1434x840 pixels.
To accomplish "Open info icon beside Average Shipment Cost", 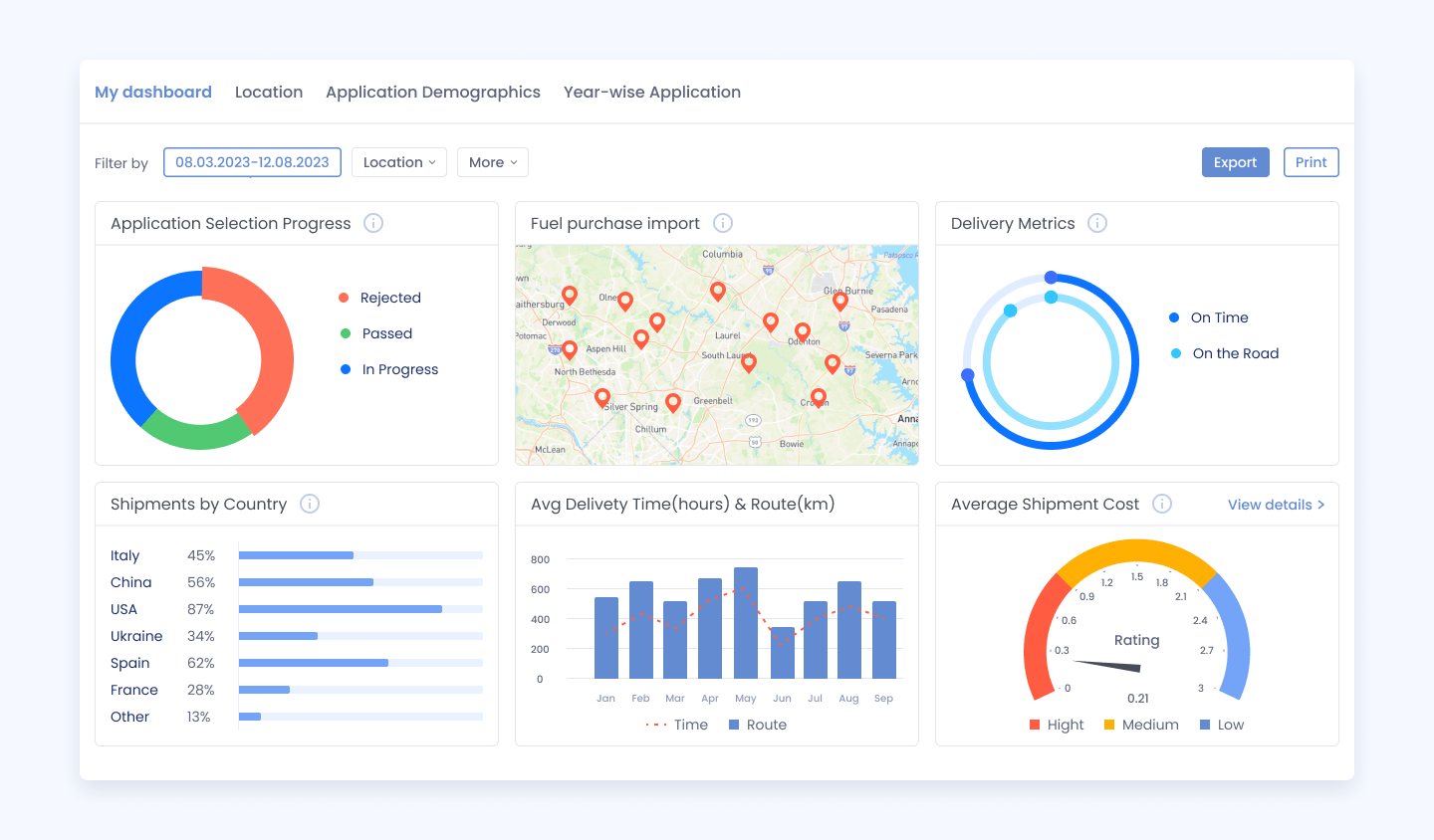I will (1162, 504).
